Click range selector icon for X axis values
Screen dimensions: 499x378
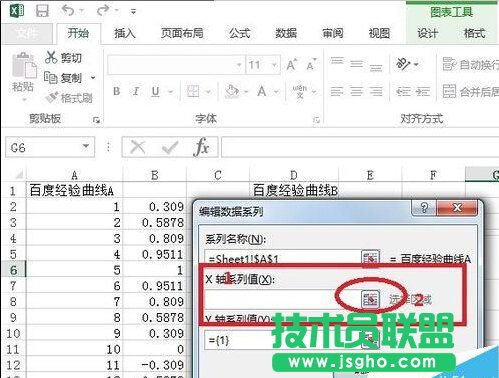(370, 299)
